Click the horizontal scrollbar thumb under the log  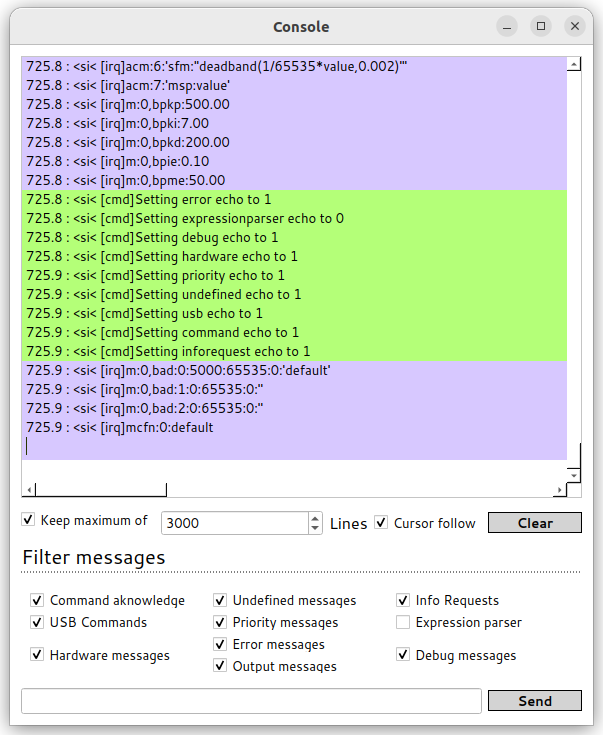pyautogui.click(x=100, y=490)
